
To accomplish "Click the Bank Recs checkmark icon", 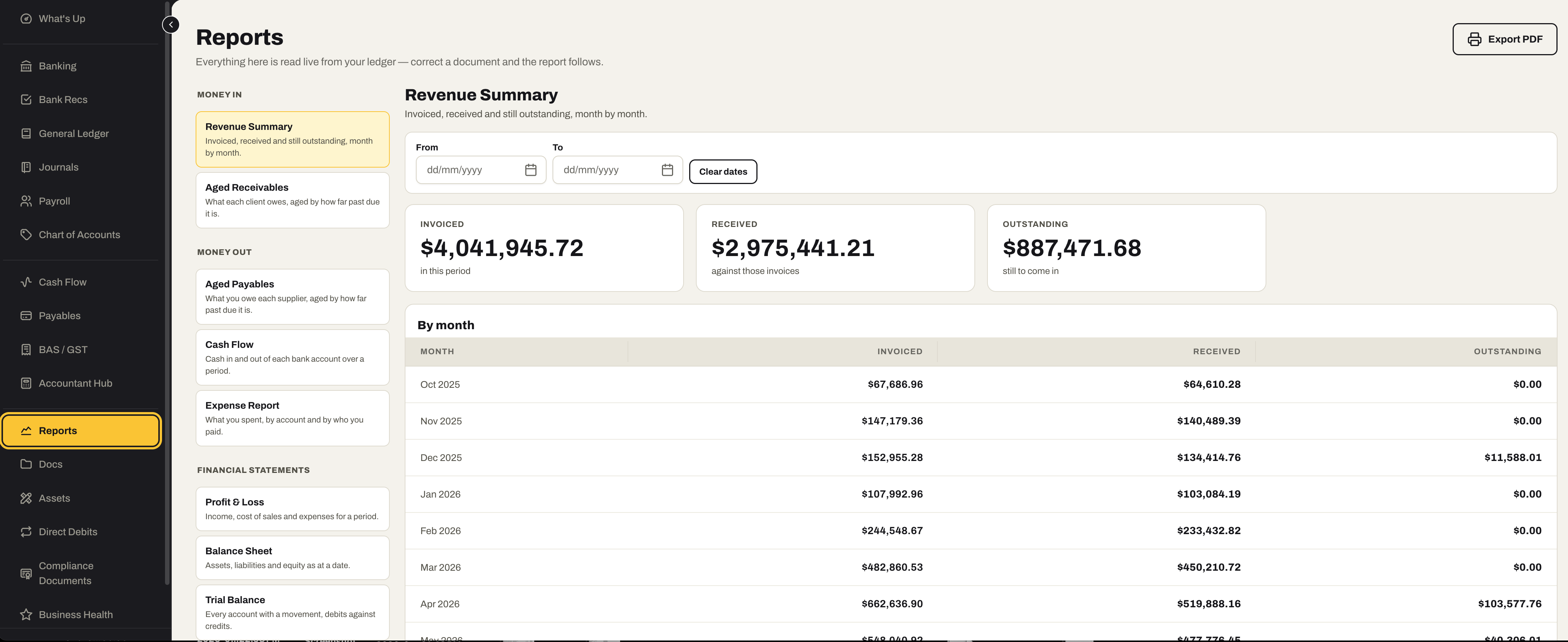I will click(25, 100).
